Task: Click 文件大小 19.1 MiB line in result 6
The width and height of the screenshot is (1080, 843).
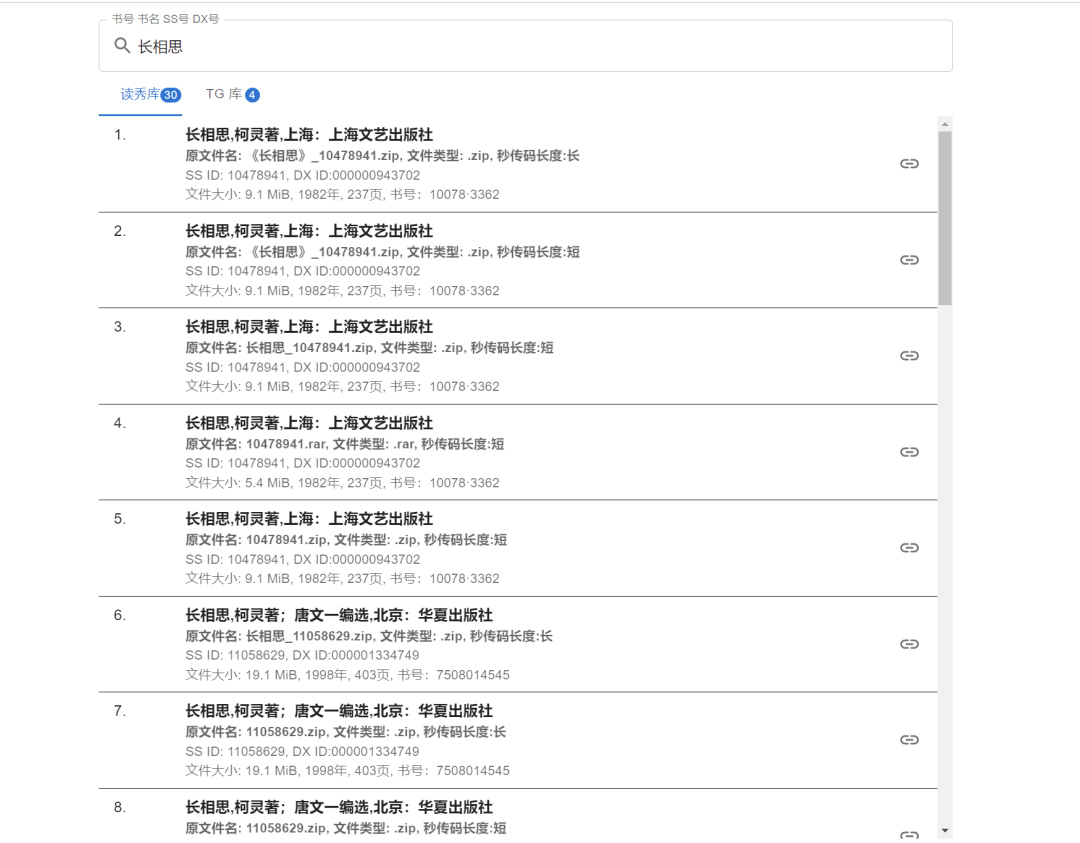Action: pos(347,675)
